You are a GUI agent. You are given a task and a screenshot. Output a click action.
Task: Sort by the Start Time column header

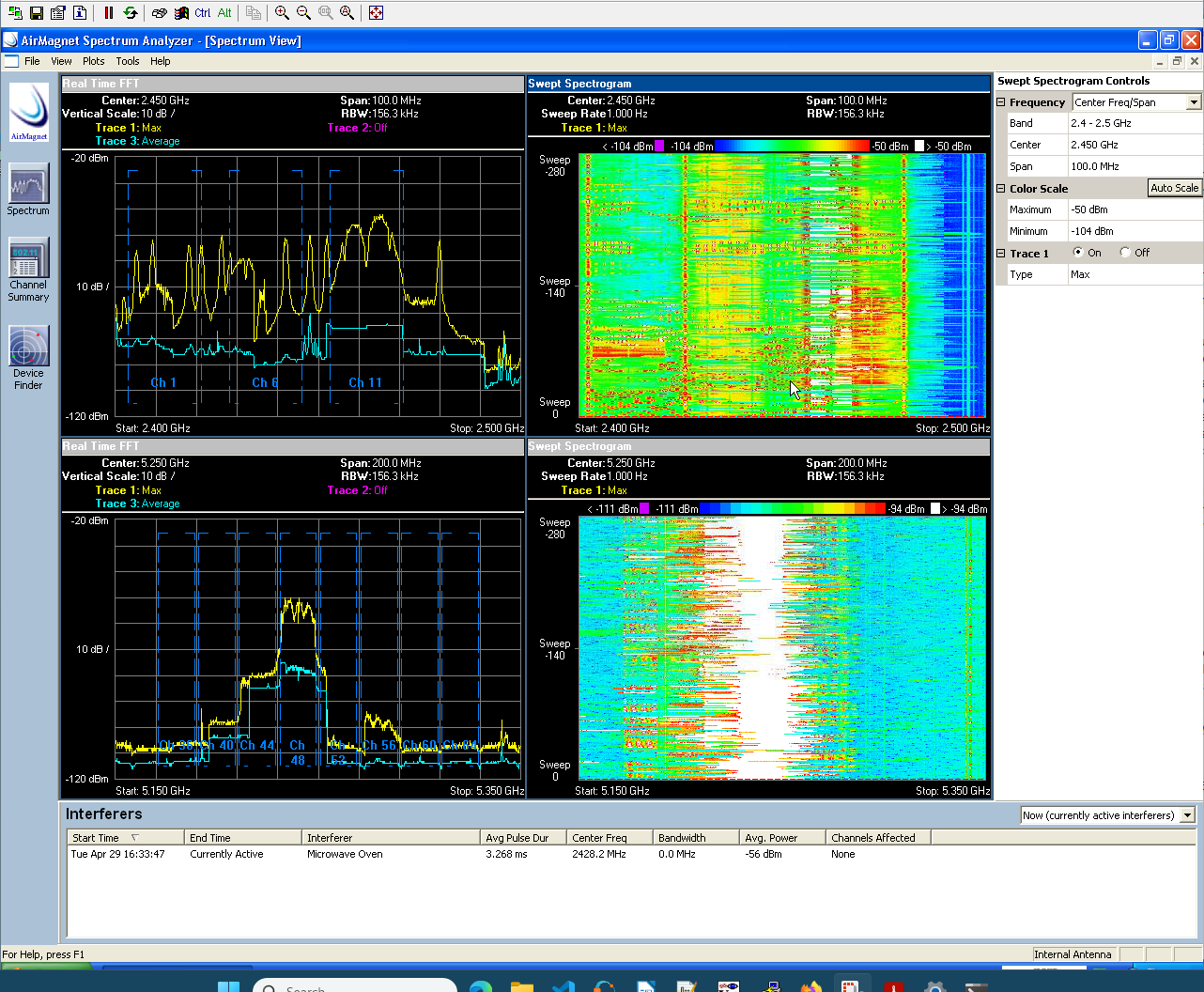click(125, 838)
